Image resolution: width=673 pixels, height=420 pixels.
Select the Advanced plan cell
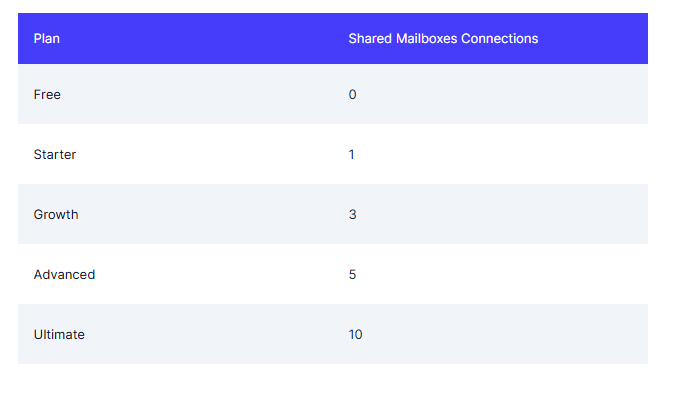175,274
